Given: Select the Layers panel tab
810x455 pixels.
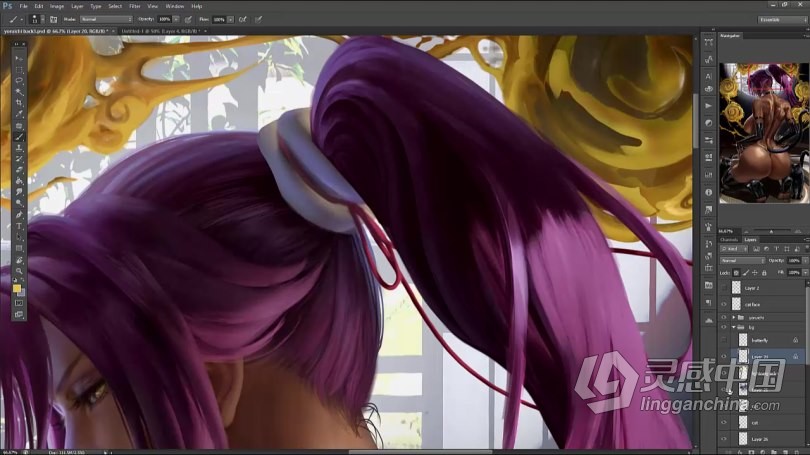Looking at the screenshot, I should pyautogui.click(x=750, y=240).
